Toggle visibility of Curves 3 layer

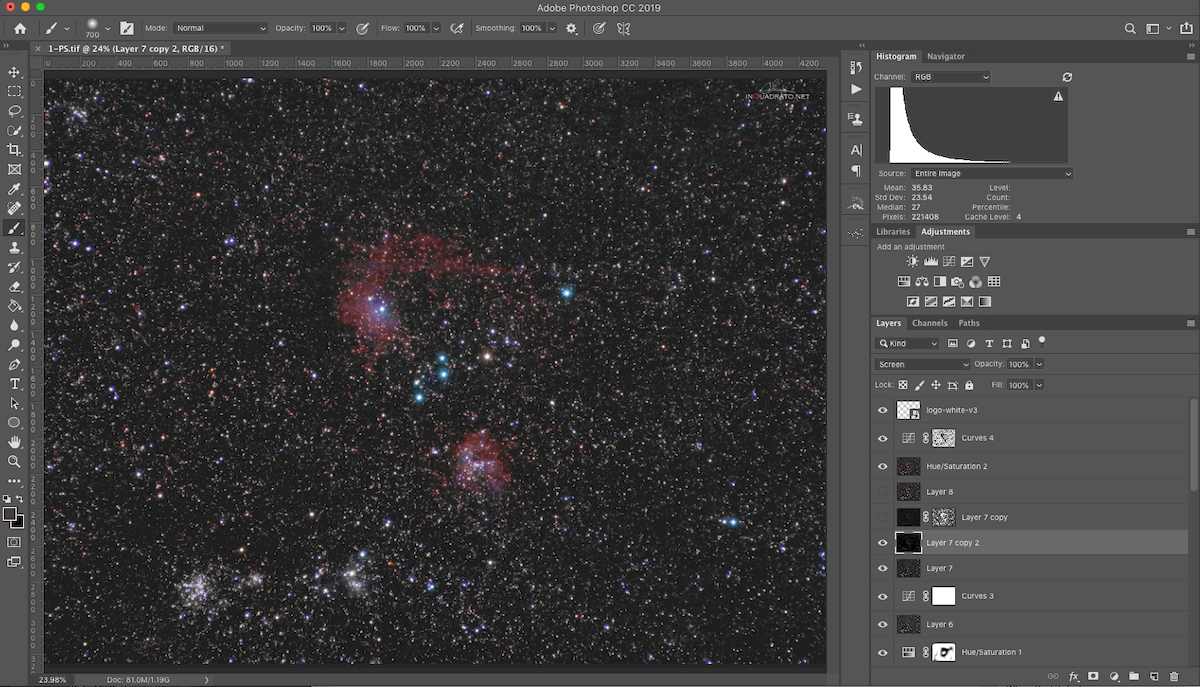[x=882, y=596]
